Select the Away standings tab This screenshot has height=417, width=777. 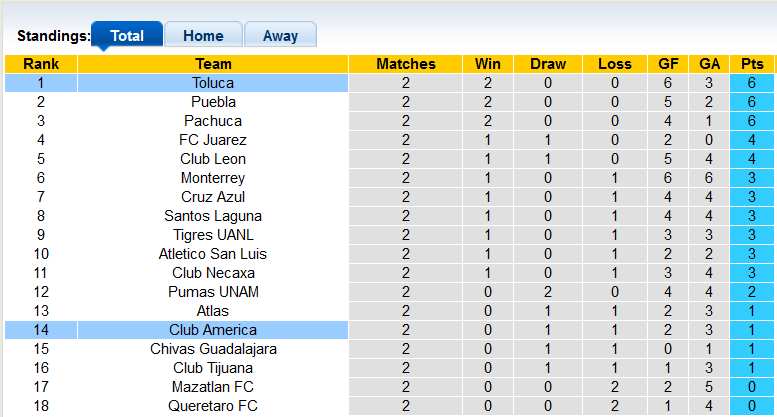point(280,36)
